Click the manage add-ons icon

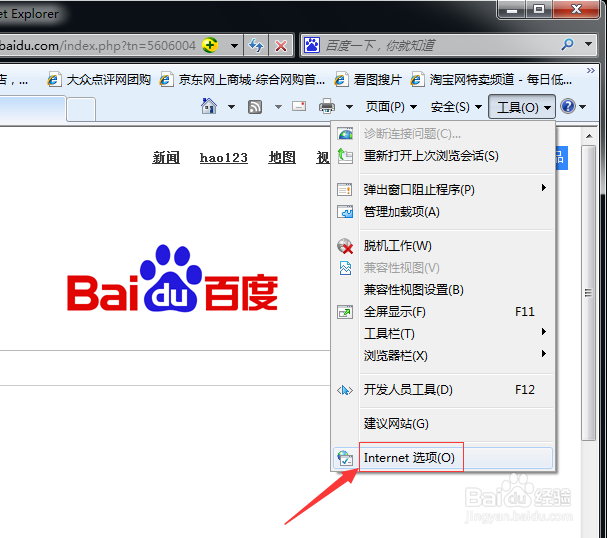coord(345,212)
